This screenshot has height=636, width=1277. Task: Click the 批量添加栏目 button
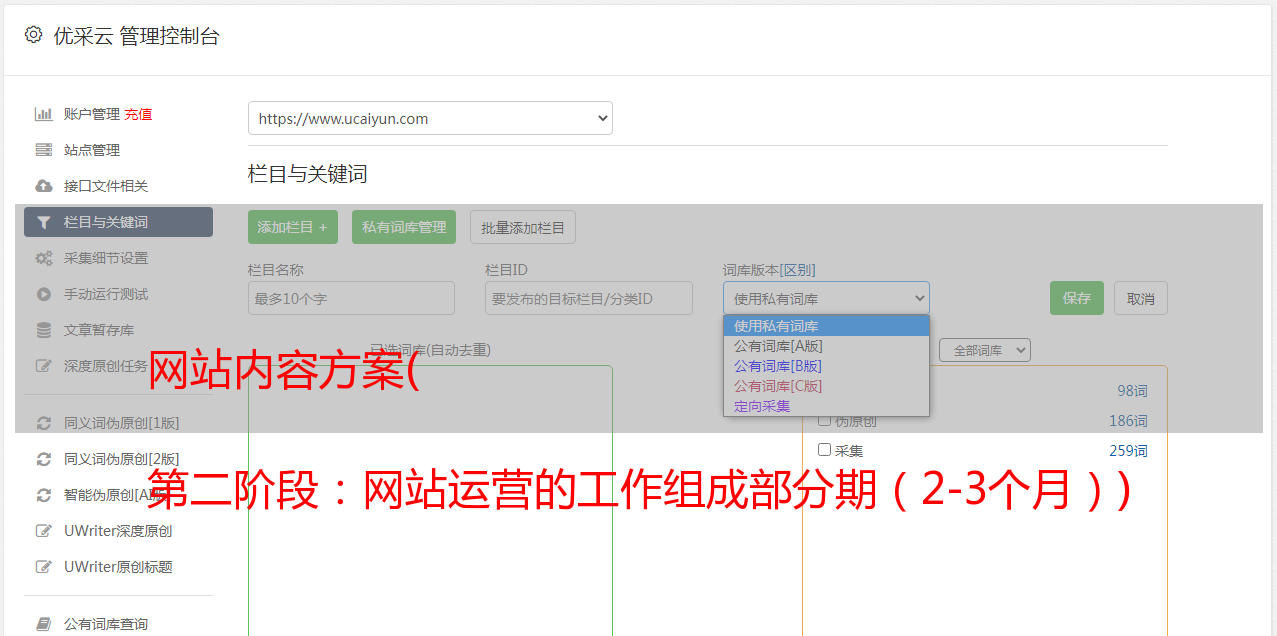(523, 227)
